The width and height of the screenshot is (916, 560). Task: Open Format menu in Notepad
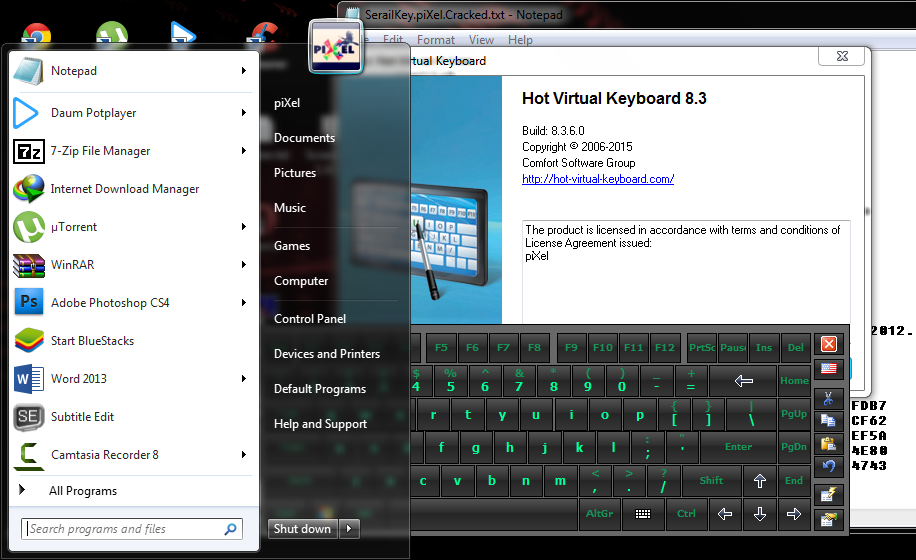[x=436, y=40]
